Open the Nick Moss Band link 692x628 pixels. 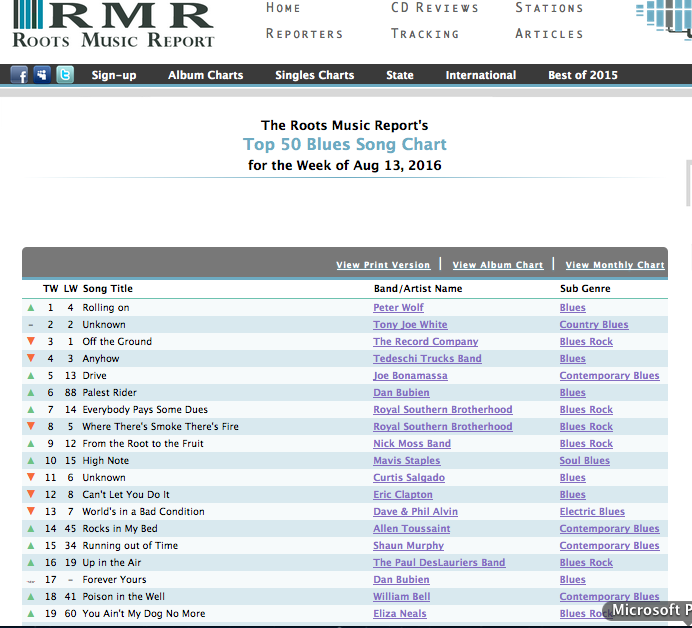point(412,444)
